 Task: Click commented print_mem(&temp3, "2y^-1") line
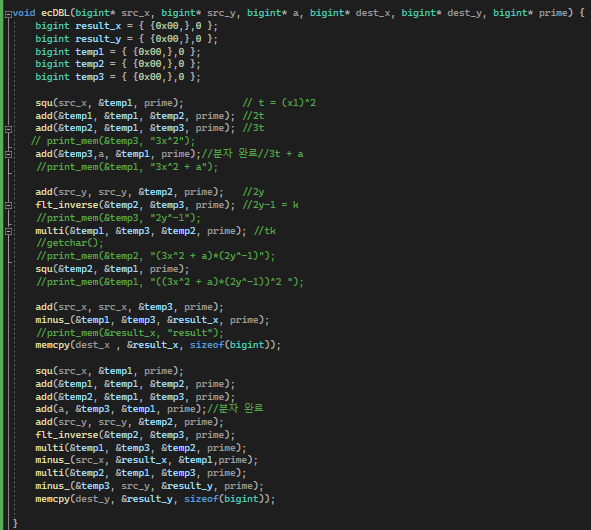point(118,218)
